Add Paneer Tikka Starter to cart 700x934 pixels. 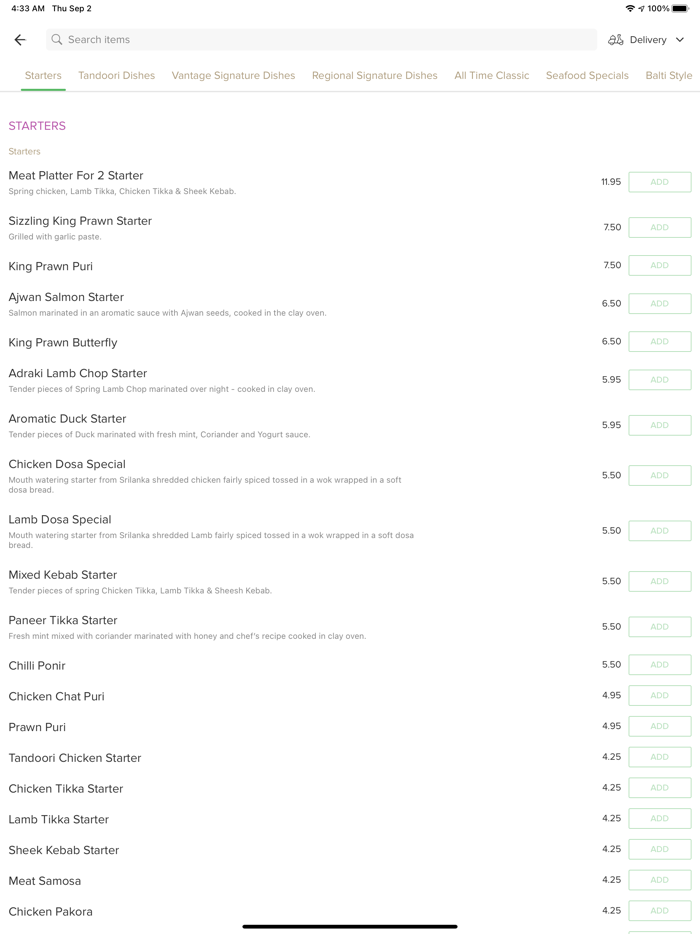point(659,626)
